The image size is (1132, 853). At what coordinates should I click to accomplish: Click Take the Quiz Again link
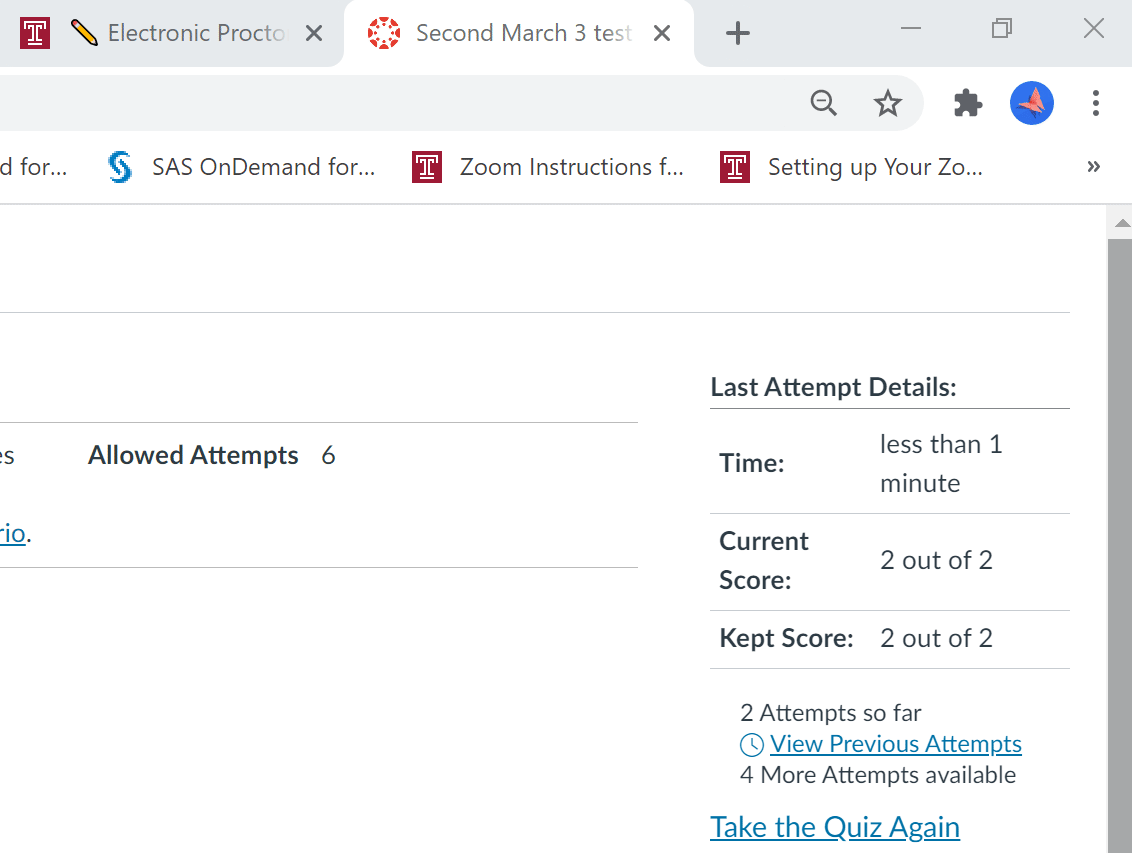835,827
